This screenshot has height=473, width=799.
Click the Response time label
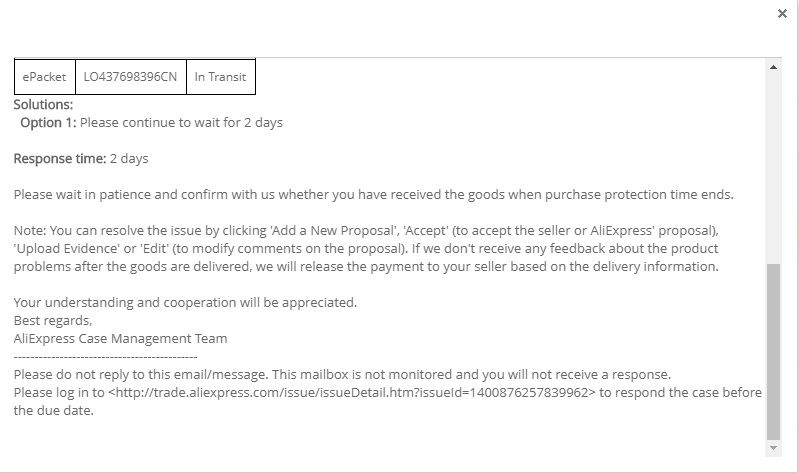point(59,158)
